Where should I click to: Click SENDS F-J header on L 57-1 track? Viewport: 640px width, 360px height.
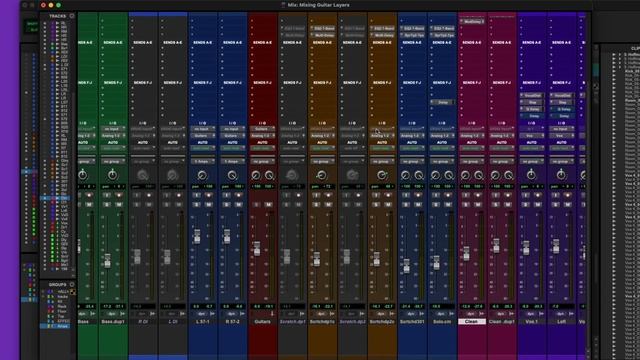(203, 82)
